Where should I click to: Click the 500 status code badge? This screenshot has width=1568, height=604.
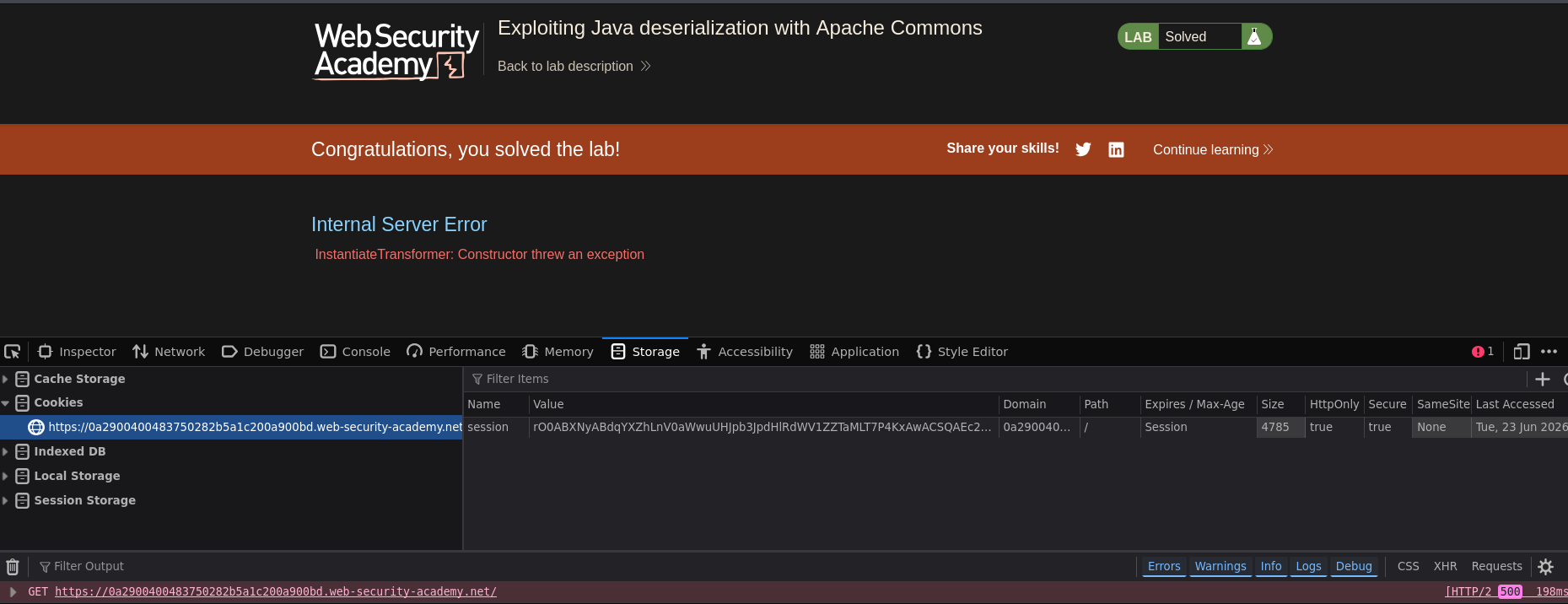tap(1510, 592)
